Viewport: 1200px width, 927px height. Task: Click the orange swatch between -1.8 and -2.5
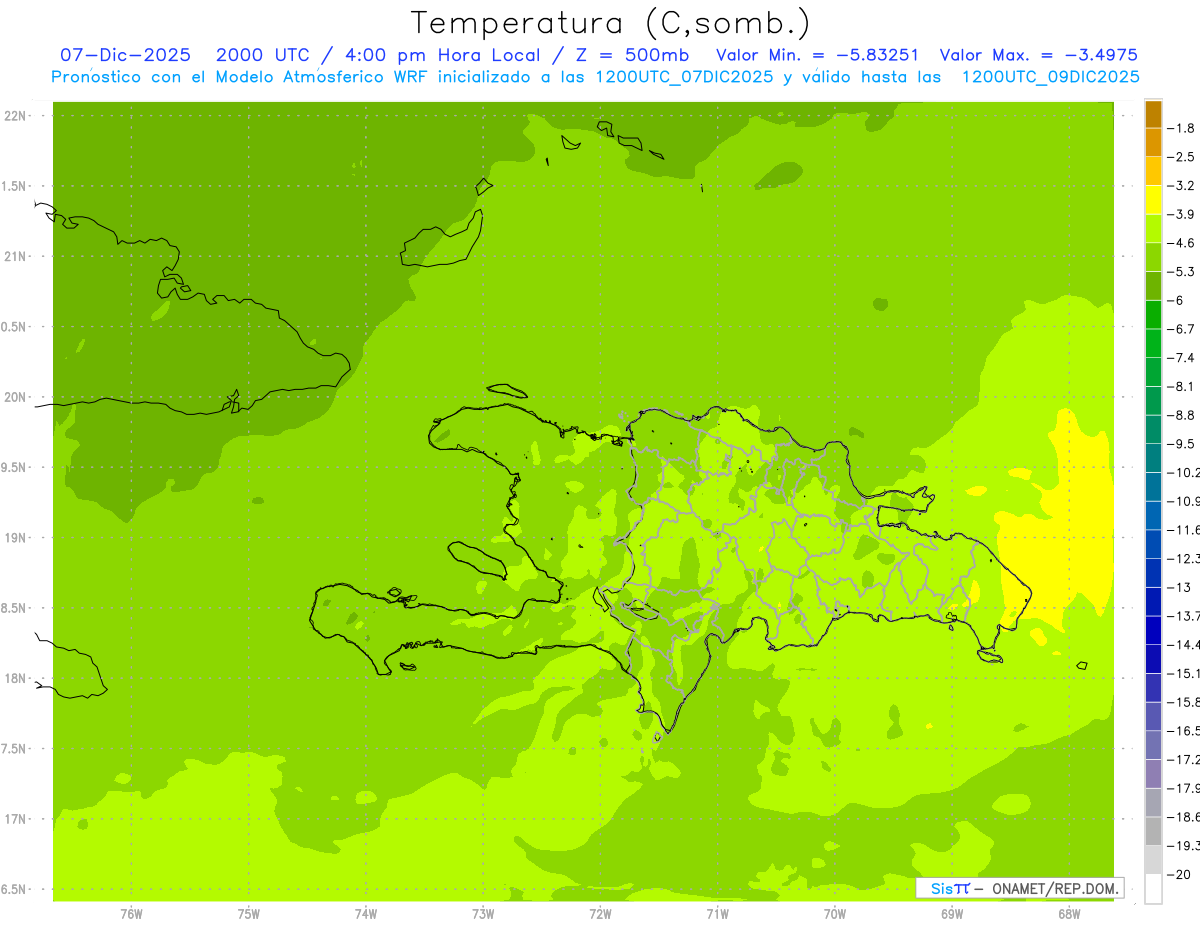tap(1153, 143)
